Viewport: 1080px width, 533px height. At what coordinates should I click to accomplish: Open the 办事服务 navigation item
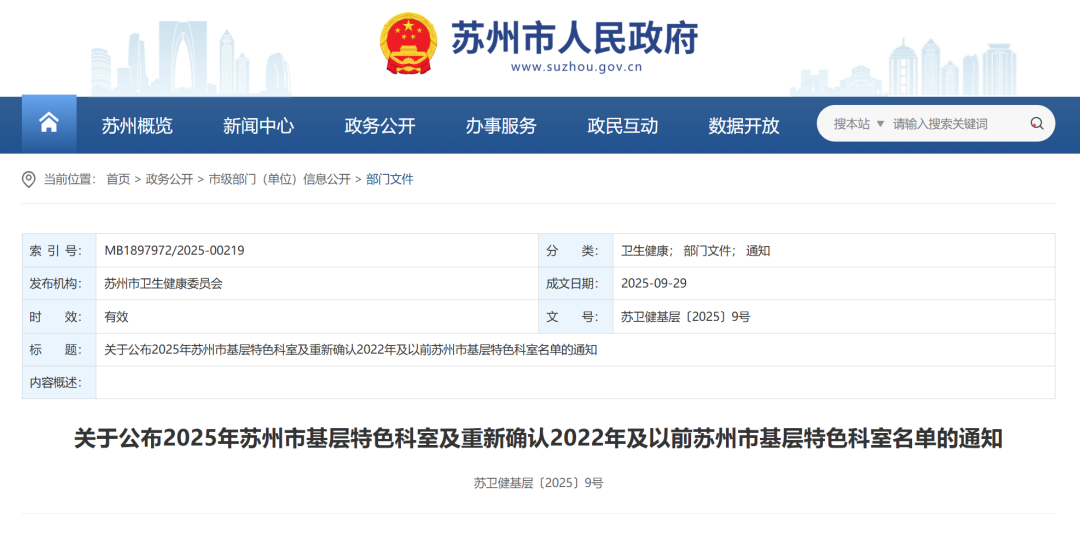[x=501, y=126]
